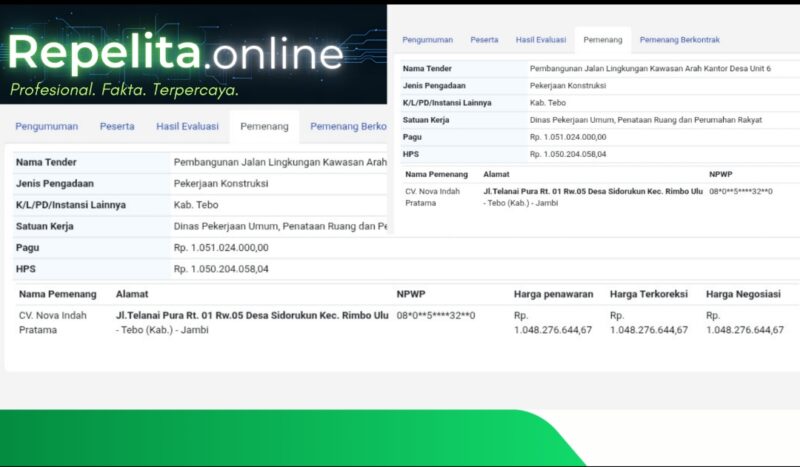The height and width of the screenshot is (467, 800).
Task: Click Kab. Tebo value in left panel
Action: click(x=196, y=205)
